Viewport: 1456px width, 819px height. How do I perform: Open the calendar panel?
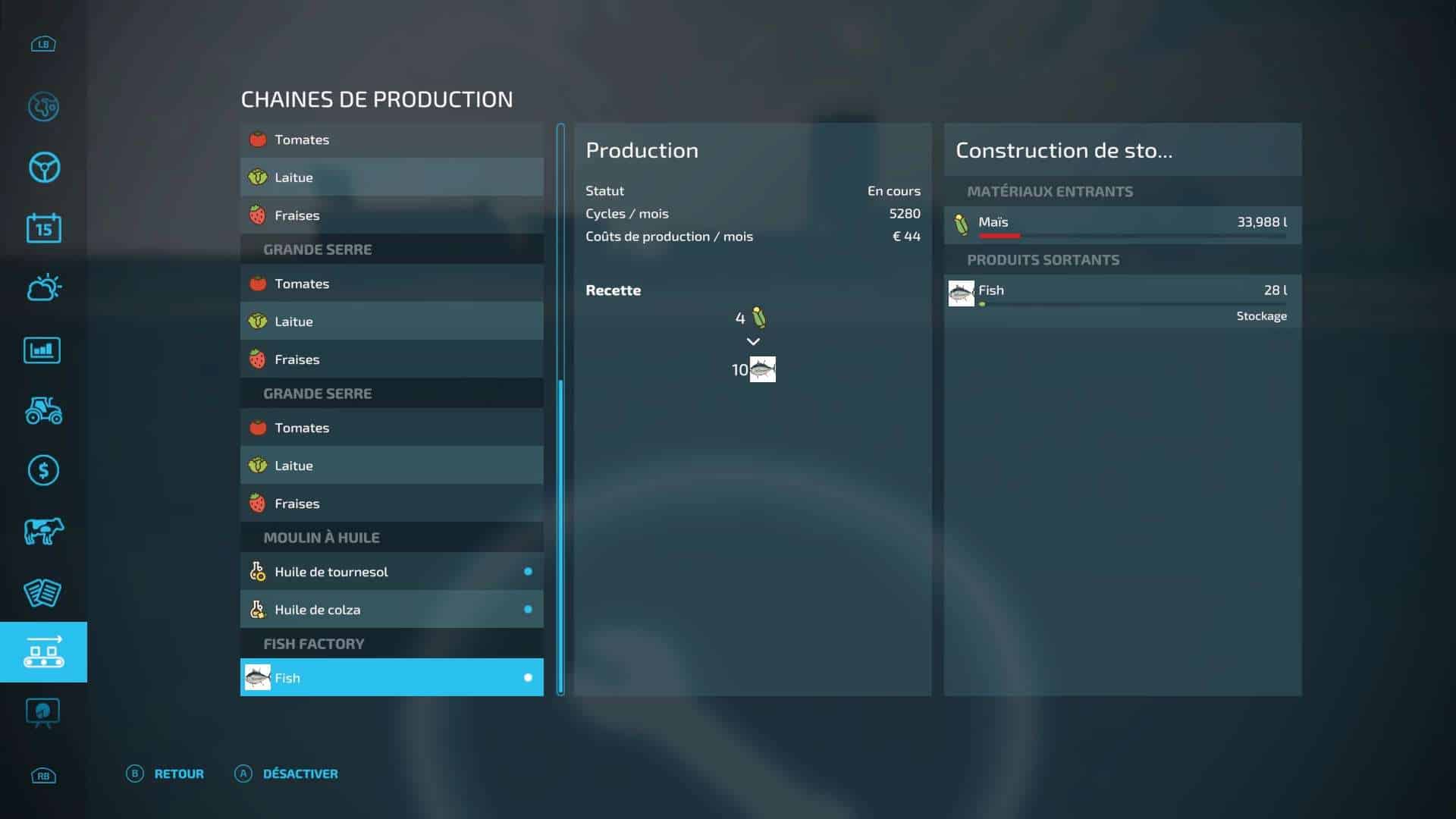pos(43,227)
